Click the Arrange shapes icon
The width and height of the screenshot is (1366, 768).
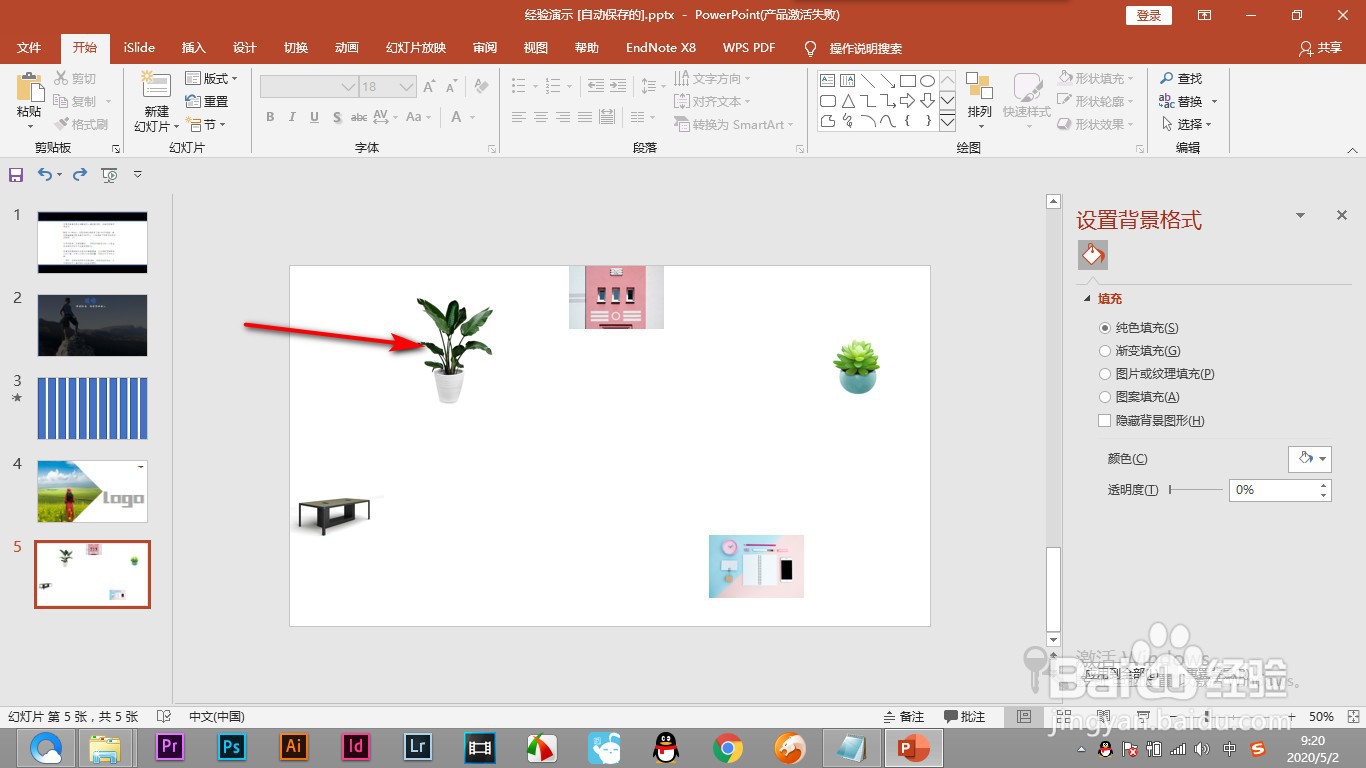[x=979, y=87]
